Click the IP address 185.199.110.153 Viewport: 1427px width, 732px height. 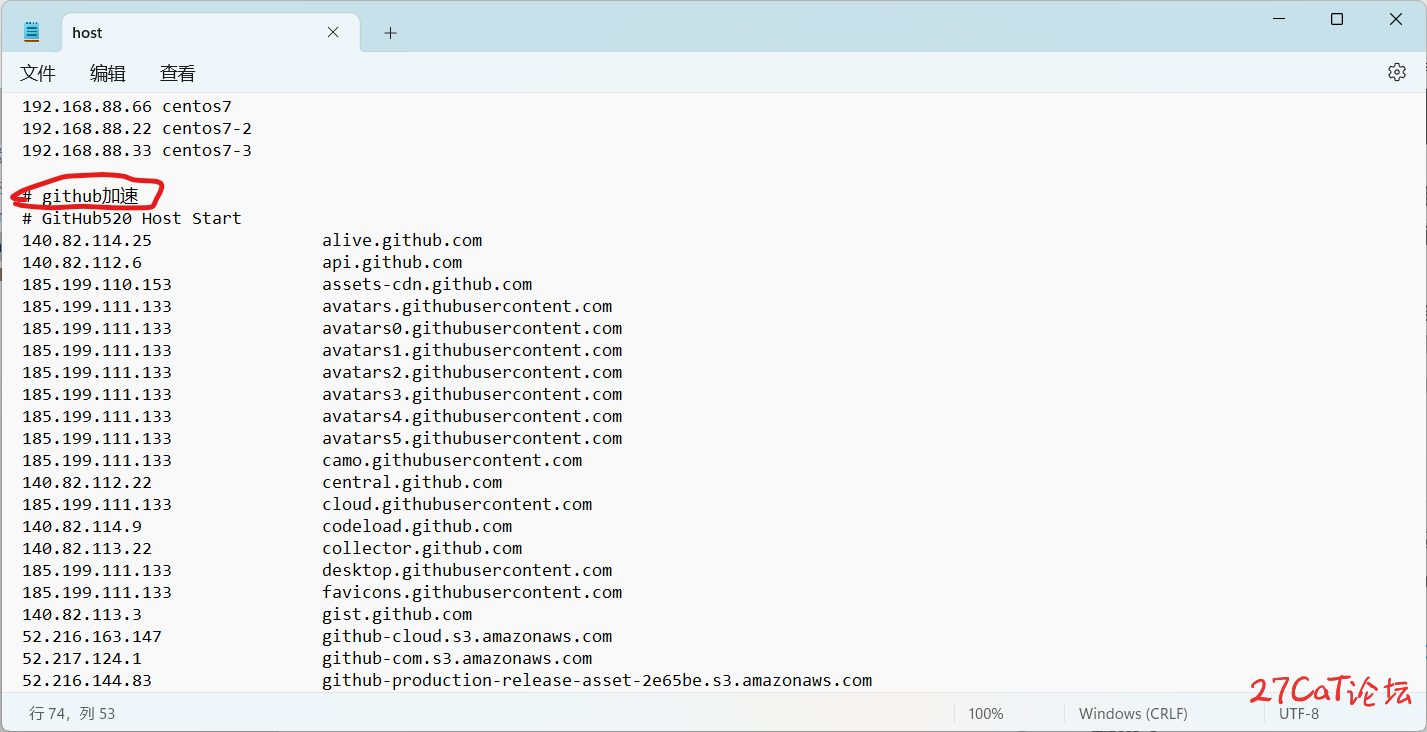tap(97, 284)
